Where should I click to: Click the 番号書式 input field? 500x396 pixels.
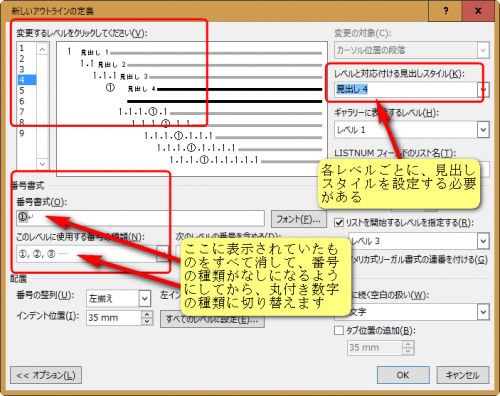click(140, 218)
